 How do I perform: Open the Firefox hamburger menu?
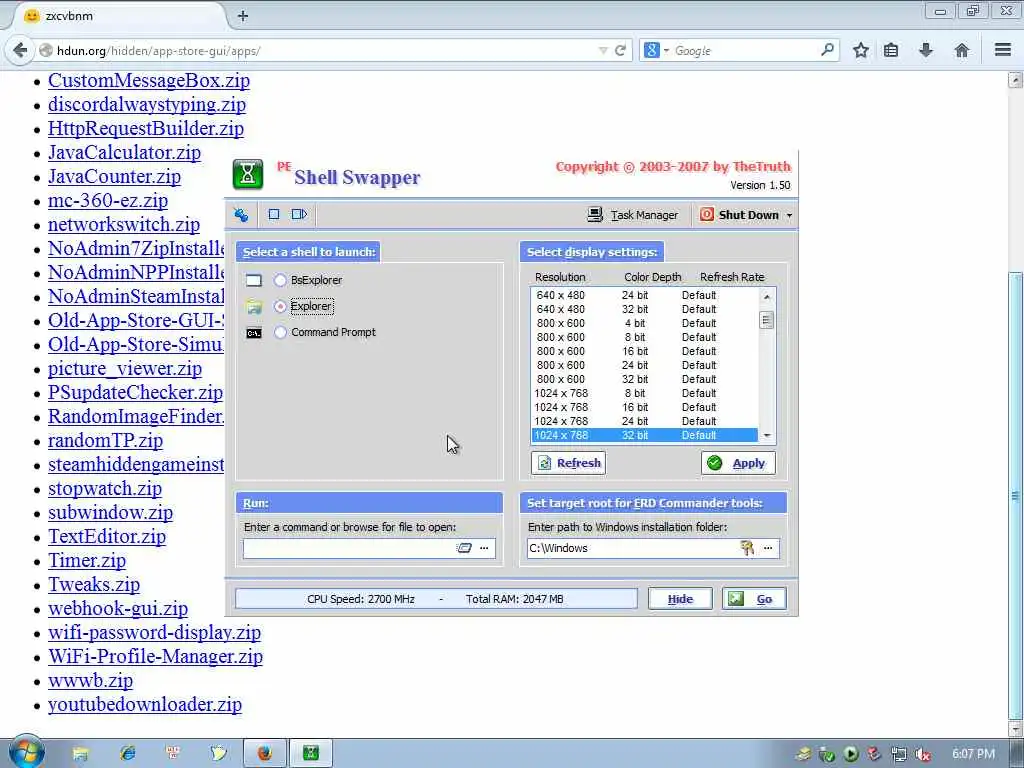pyautogui.click(x=1003, y=50)
